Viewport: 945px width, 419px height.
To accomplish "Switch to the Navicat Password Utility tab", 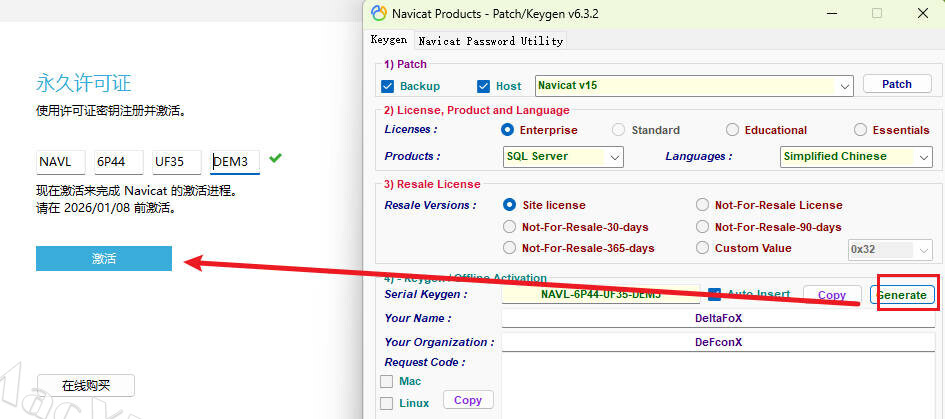I will (490, 41).
